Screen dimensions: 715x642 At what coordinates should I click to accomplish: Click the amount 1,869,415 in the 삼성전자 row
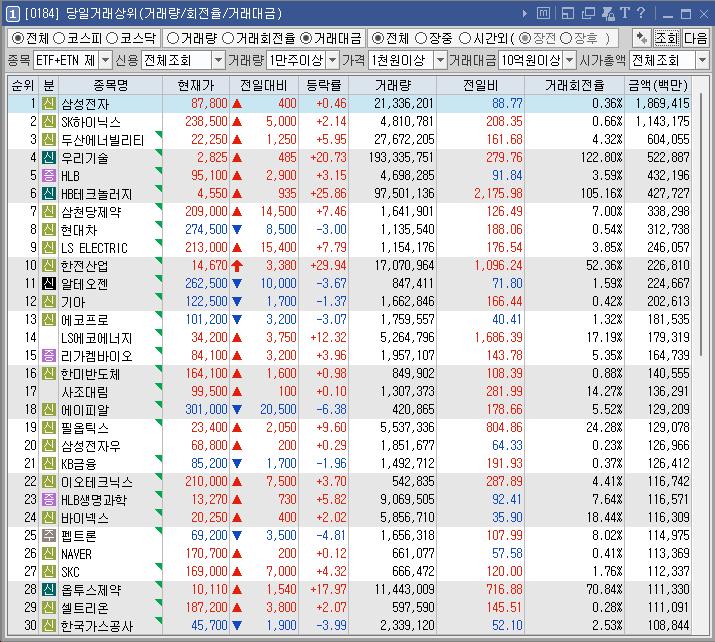(663, 104)
